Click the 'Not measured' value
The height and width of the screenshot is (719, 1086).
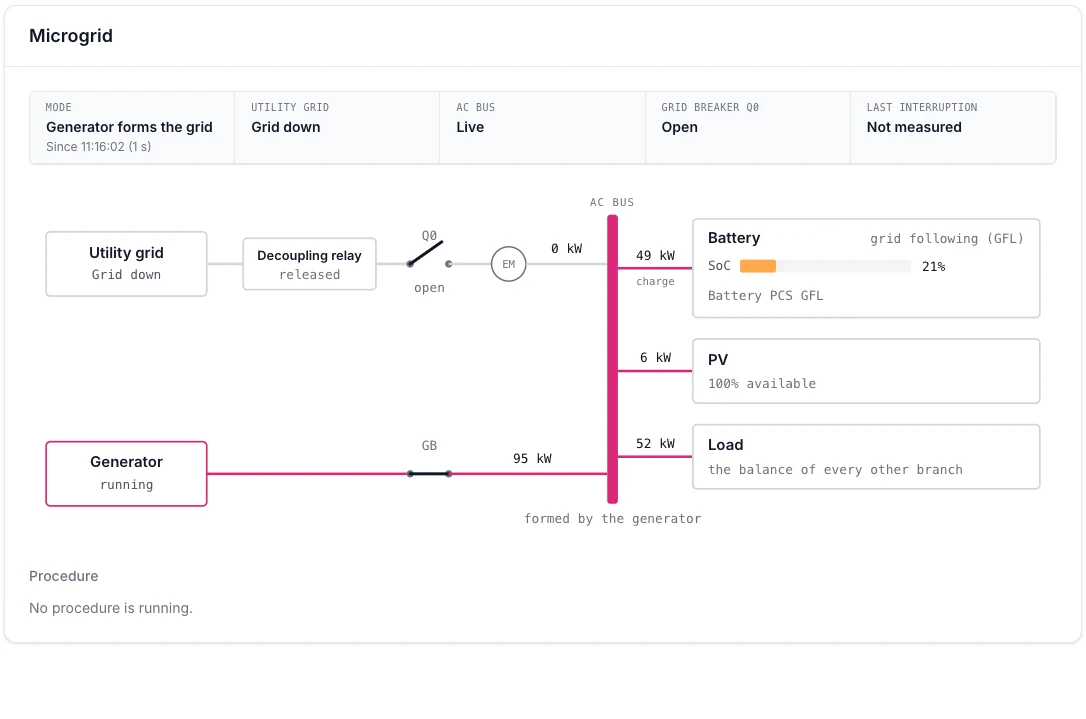914,127
